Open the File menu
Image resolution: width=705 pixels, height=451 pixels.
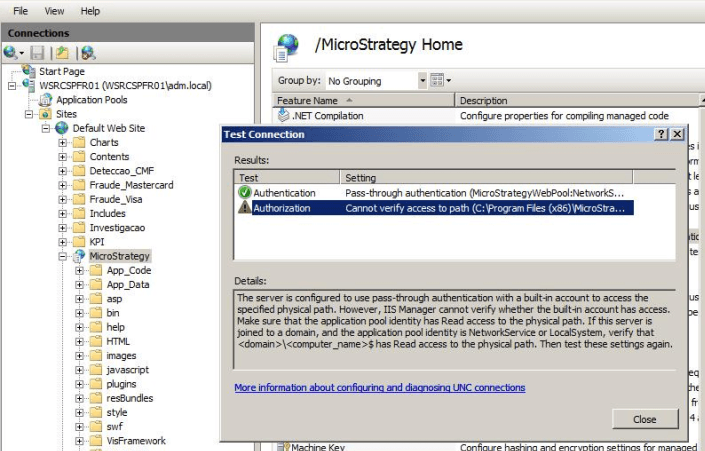(x=20, y=11)
